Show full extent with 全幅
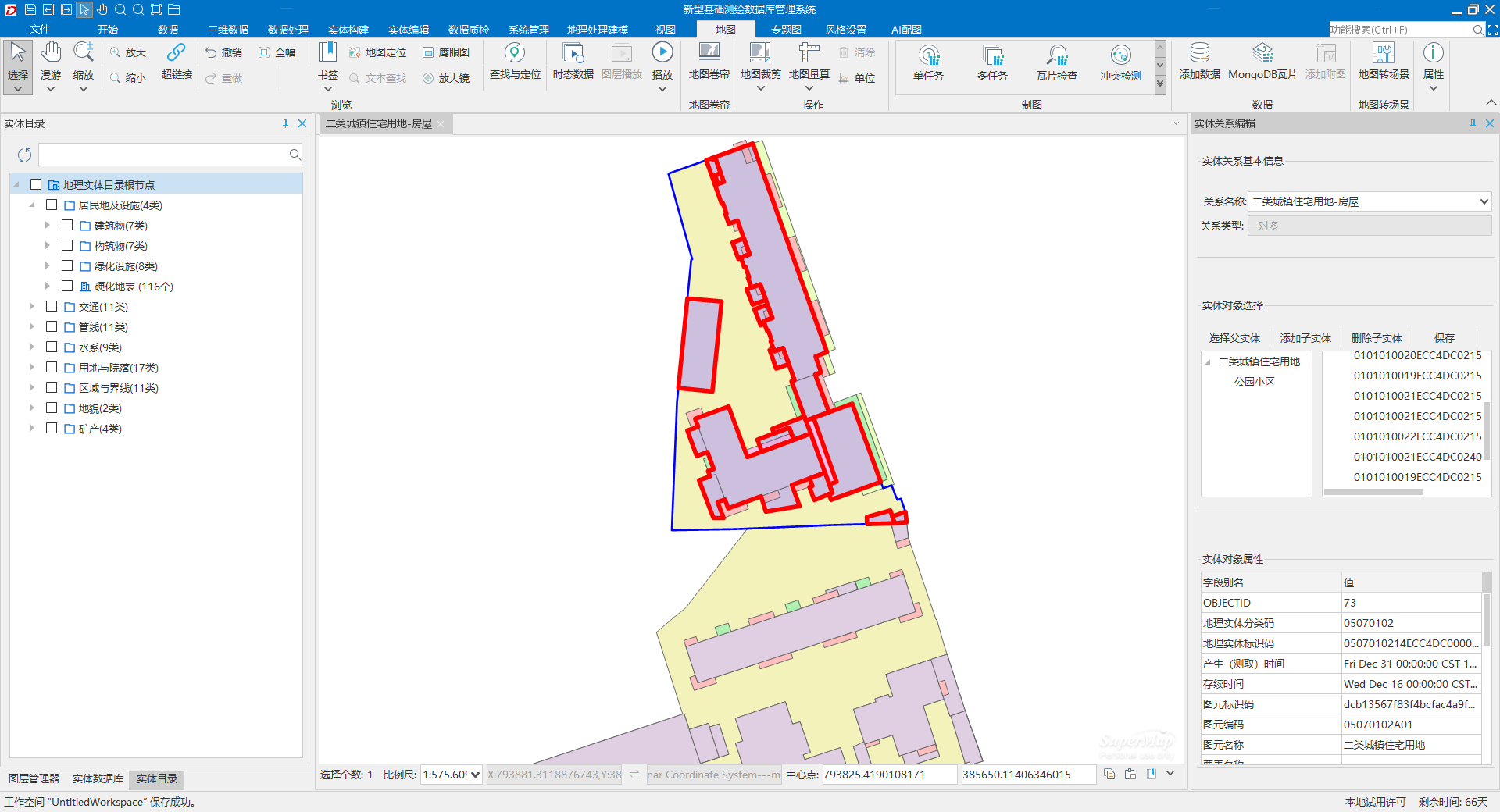Viewport: 1500px width, 812px height. pyautogui.click(x=277, y=52)
